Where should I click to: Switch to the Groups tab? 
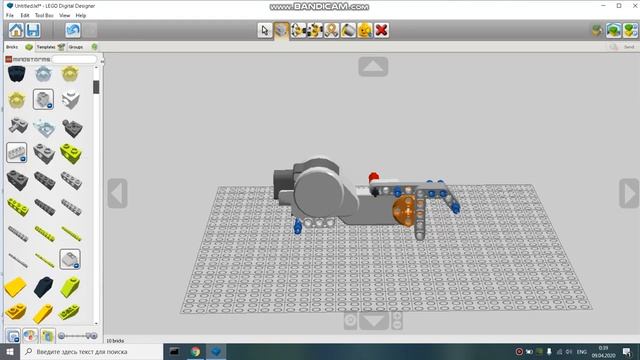[x=83, y=47]
